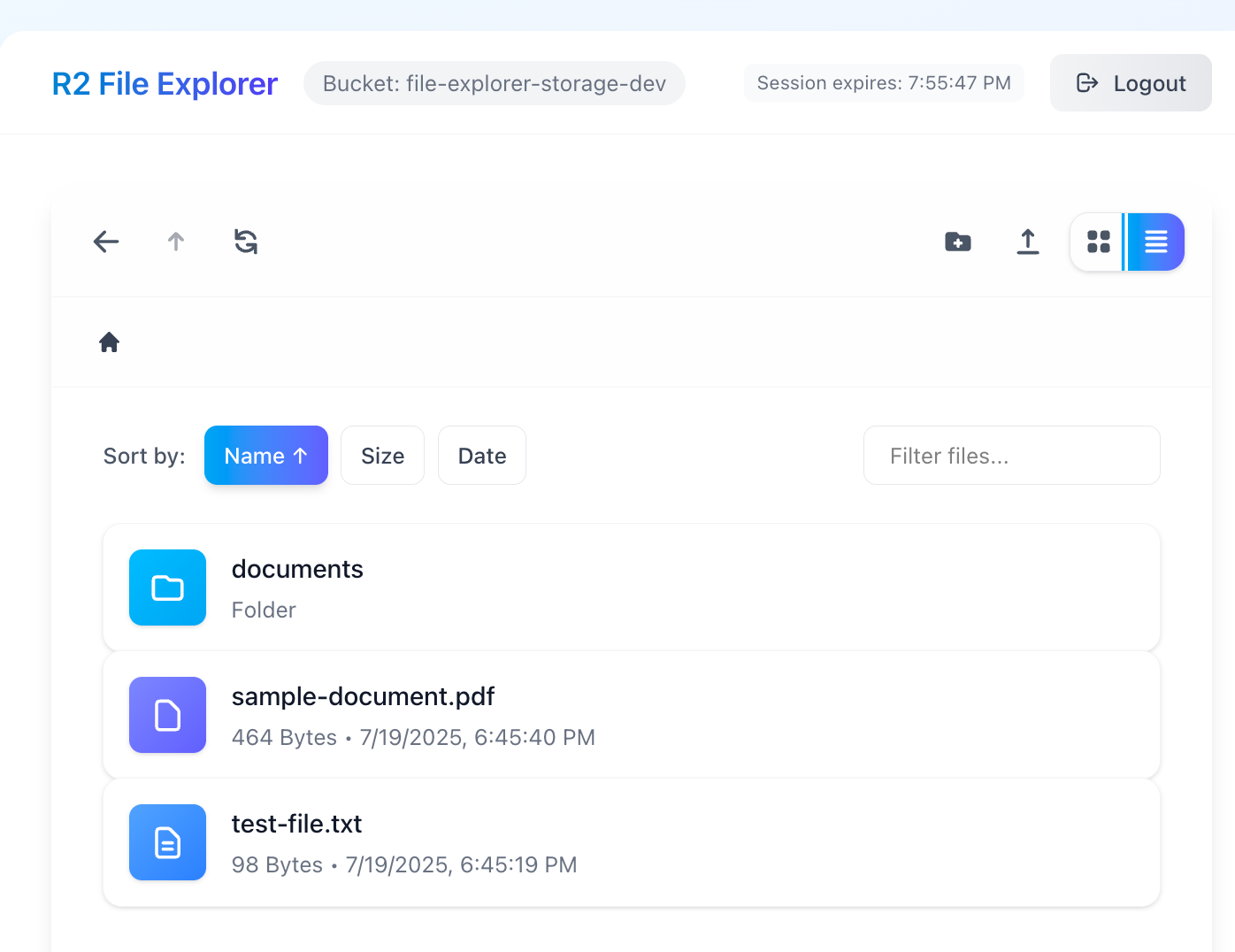Create a new folder
The image size is (1235, 952).
(x=958, y=242)
